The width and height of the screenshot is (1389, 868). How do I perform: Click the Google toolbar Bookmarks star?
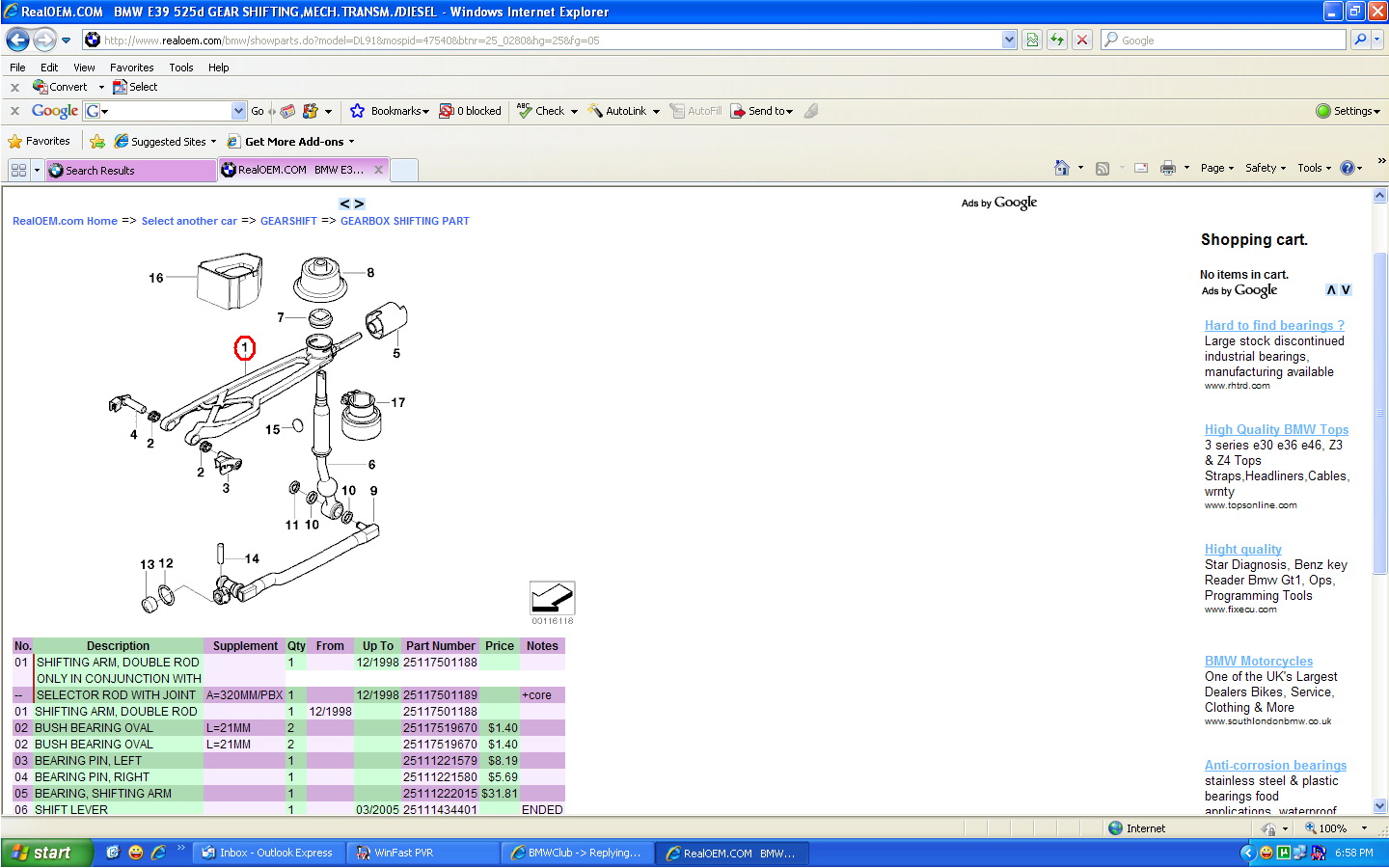coord(357,111)
